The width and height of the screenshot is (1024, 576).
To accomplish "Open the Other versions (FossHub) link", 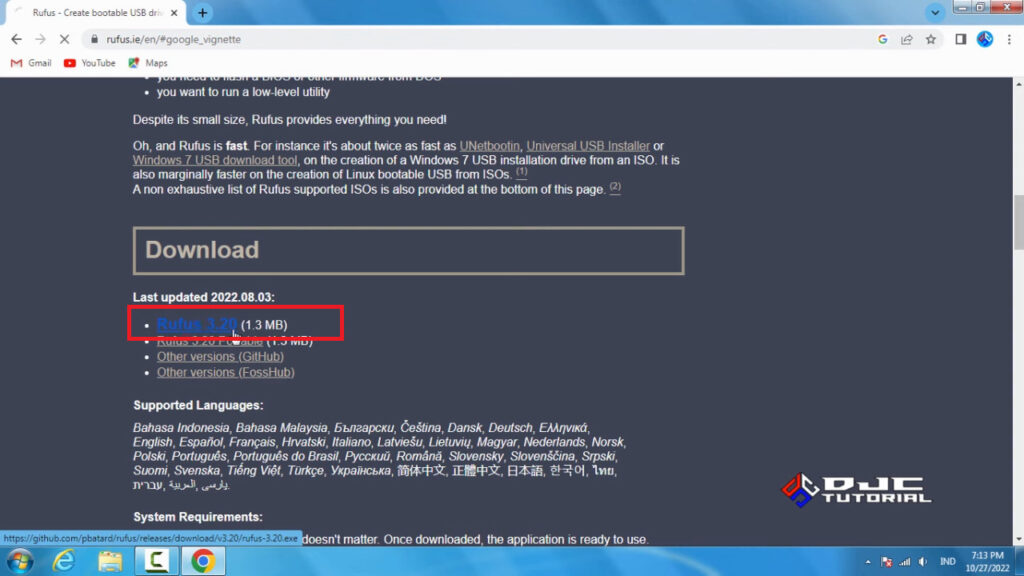I will pyautogui.click(x=225, y=371).
